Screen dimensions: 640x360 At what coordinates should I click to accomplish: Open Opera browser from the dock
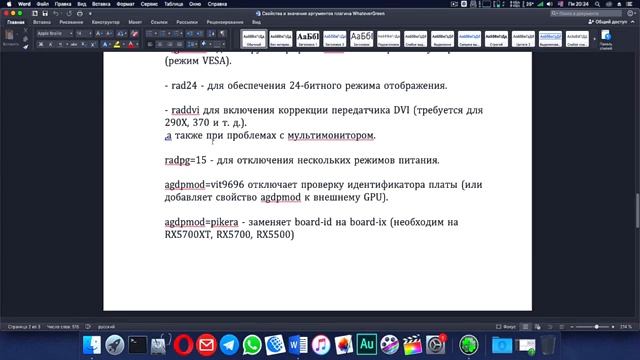point(183,345)
